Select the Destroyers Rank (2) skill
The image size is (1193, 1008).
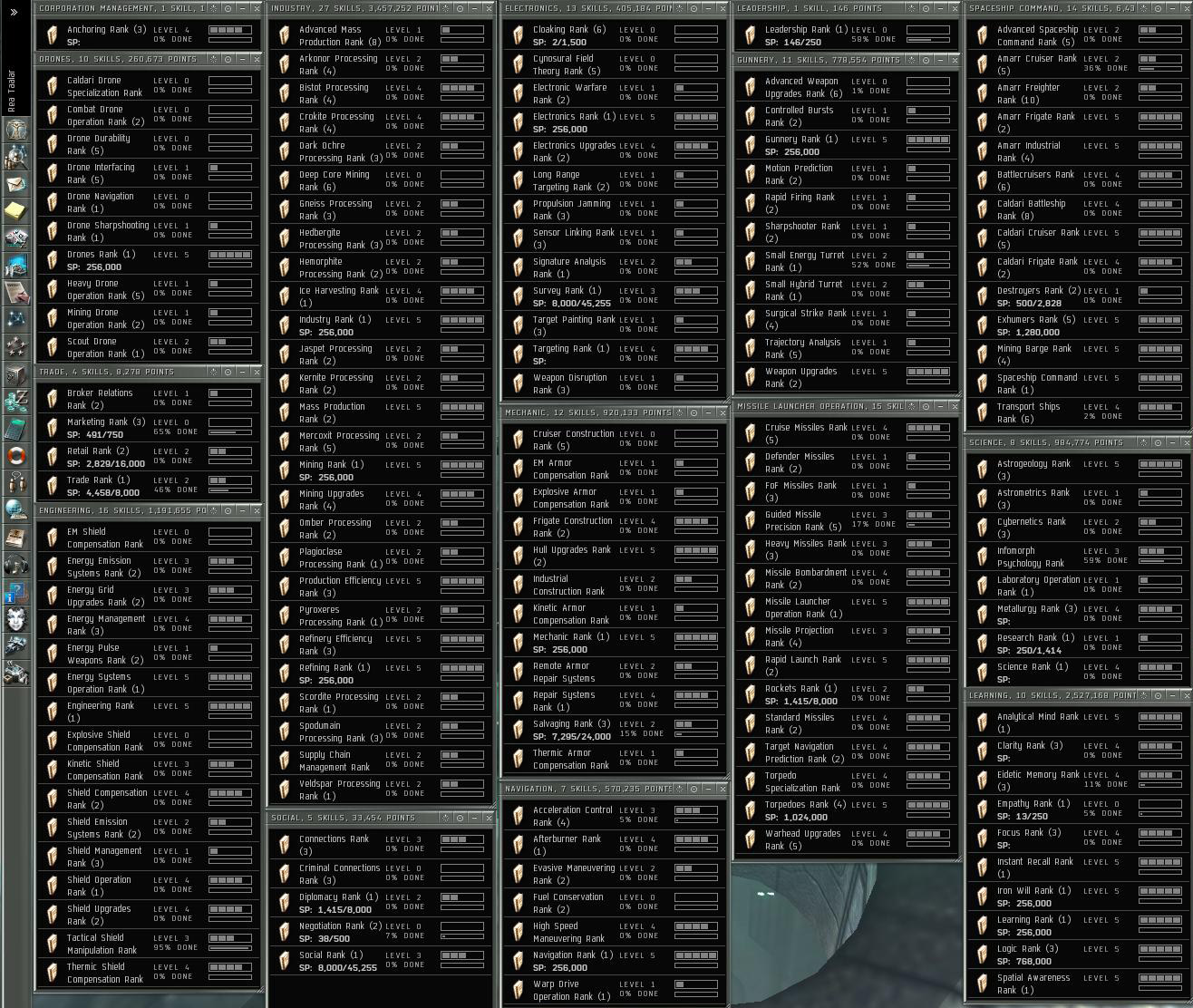pyautogui.click(x=1081, y=296)
